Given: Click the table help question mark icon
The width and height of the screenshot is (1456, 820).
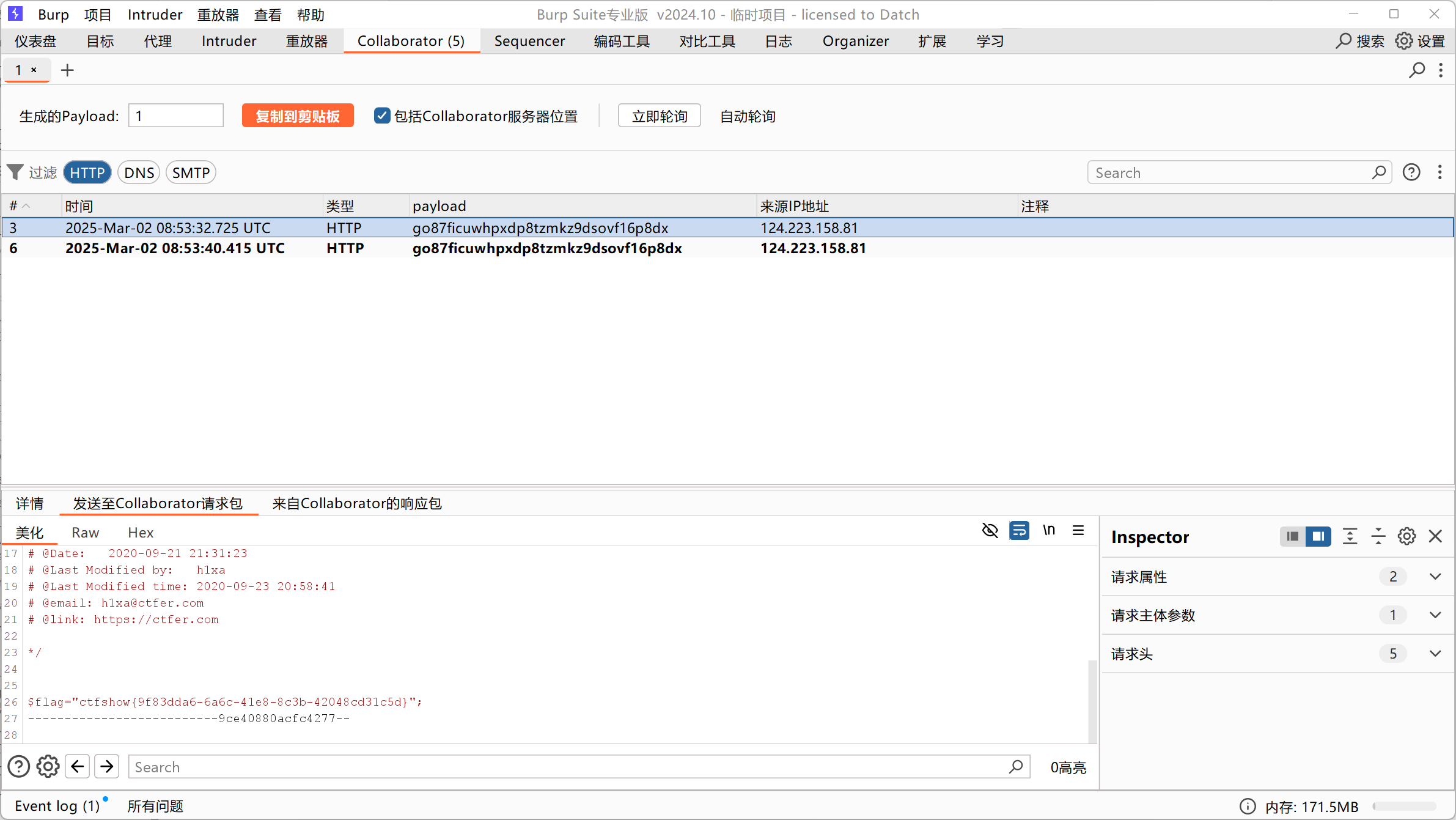Looking at the screenshot, I should click(1411, 172).
